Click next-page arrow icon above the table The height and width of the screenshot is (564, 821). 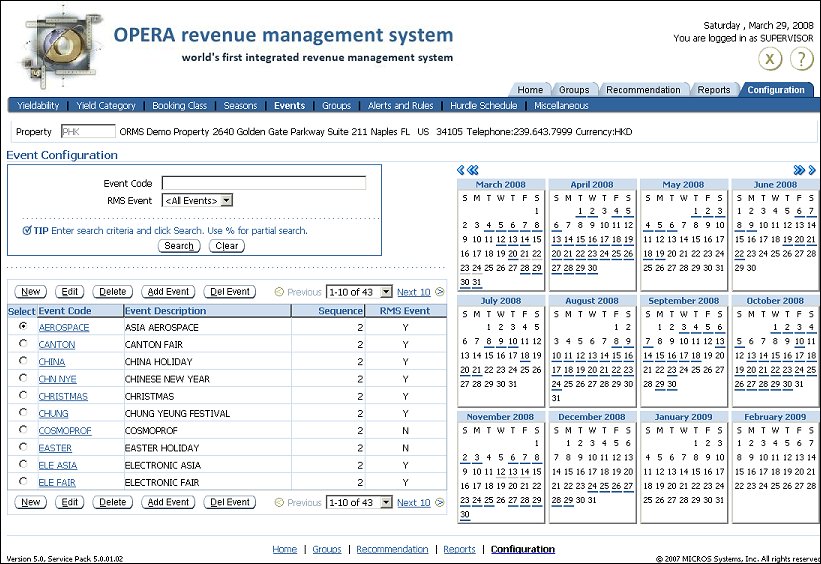click(x=440, y=292)
